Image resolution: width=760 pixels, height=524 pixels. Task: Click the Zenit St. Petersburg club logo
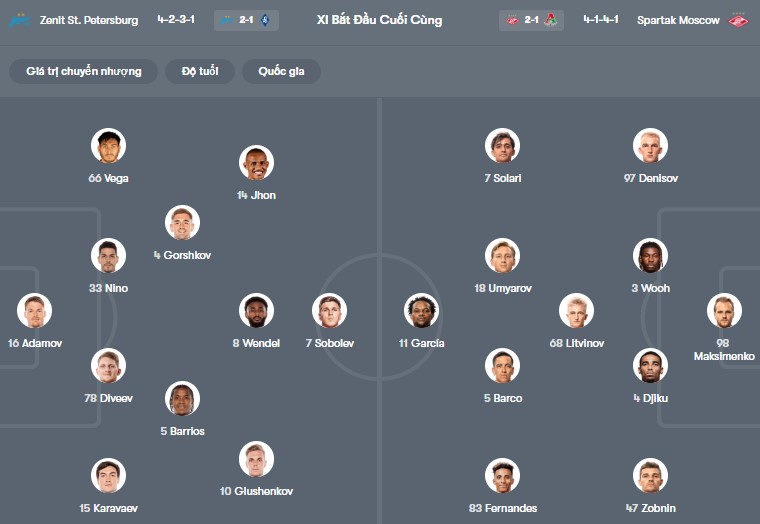click(19, 20)
